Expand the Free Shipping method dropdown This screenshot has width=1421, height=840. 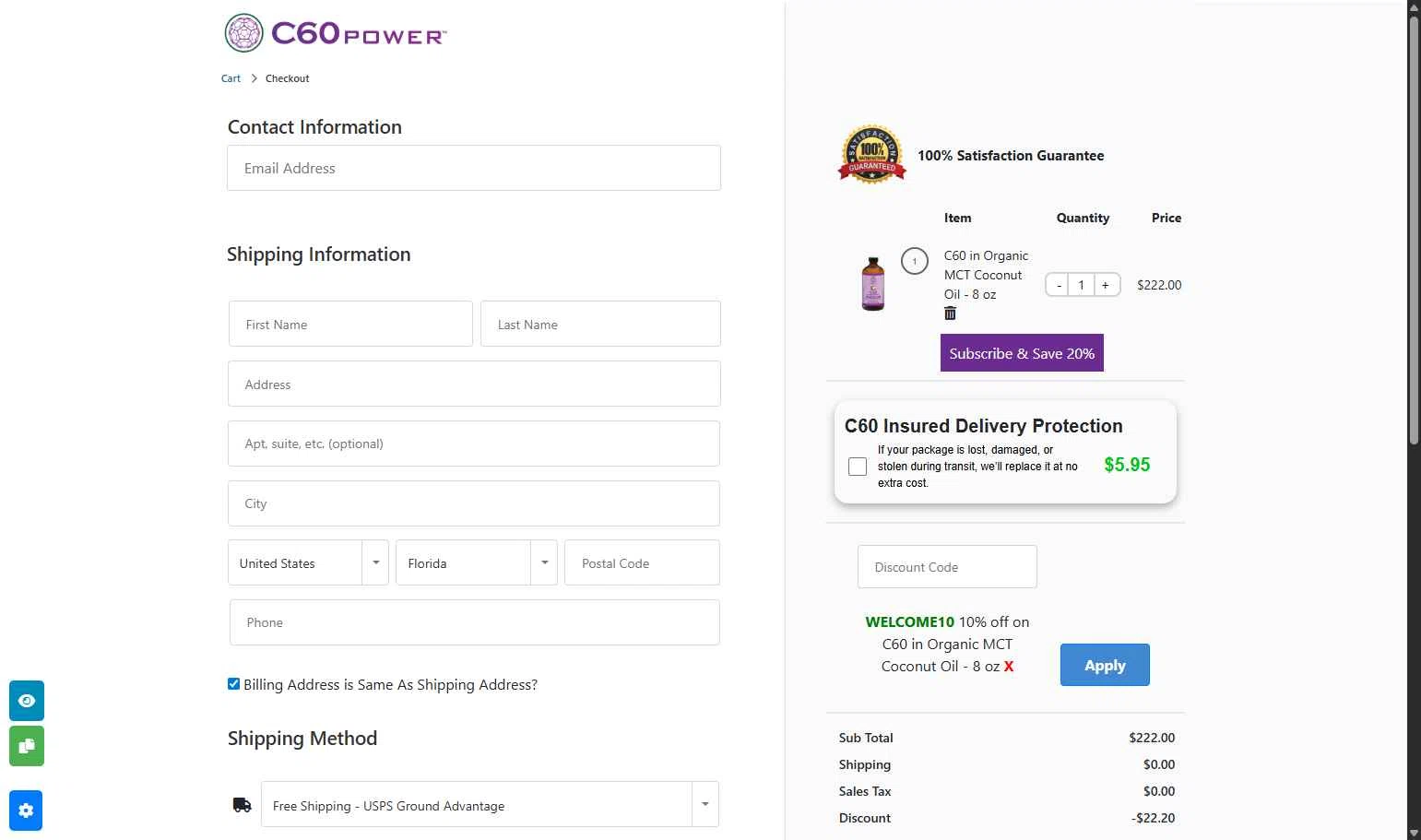[490, 804]
